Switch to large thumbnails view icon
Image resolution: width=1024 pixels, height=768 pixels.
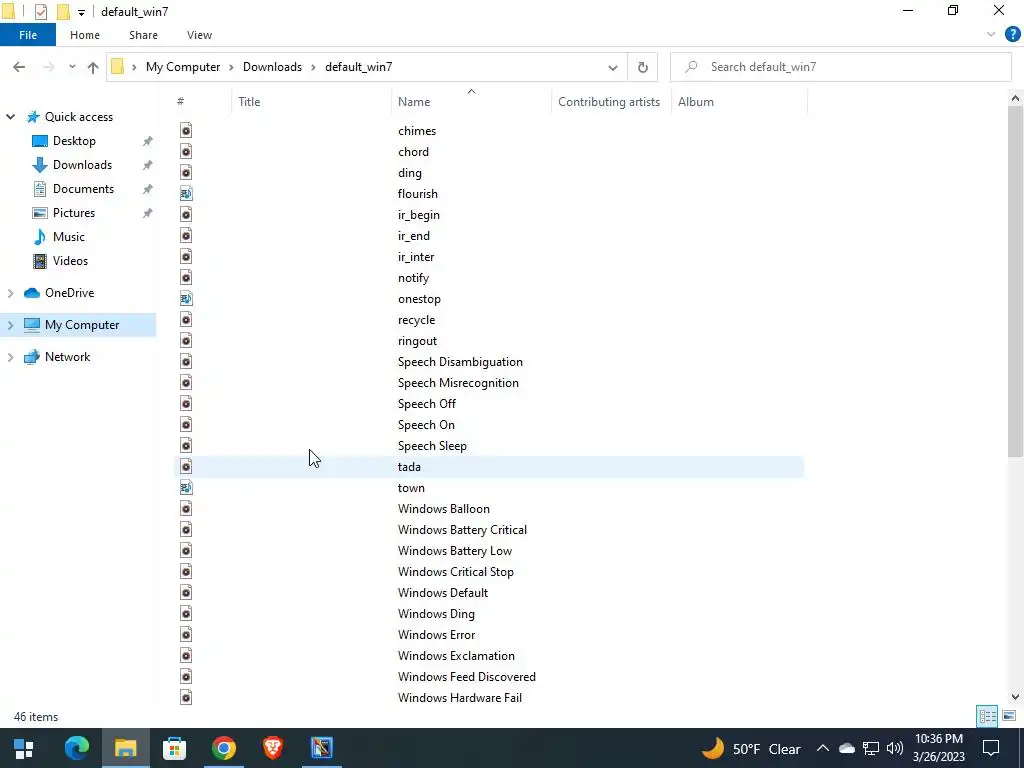1009,716
